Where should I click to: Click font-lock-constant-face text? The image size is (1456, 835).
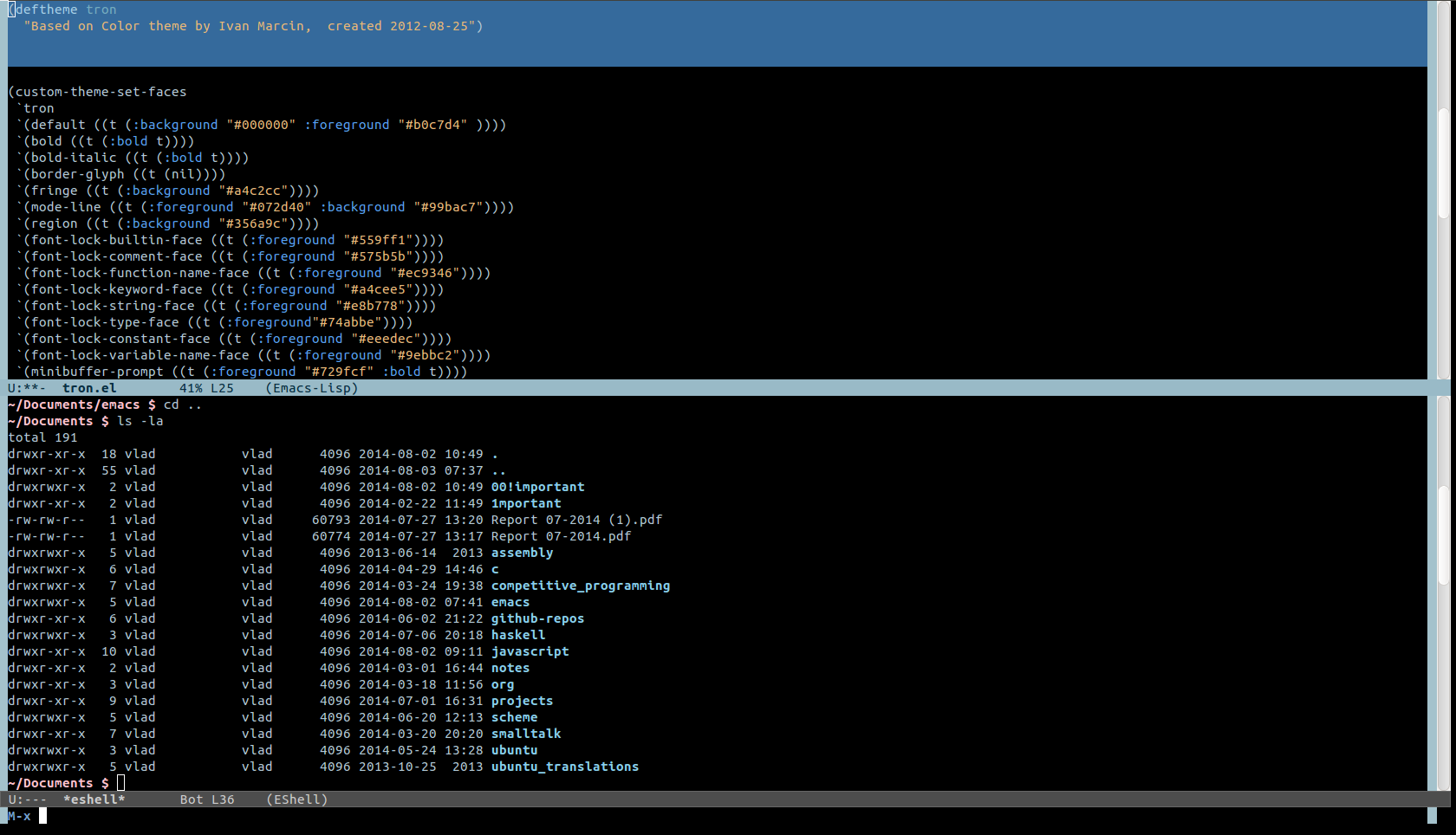[120, 339]
